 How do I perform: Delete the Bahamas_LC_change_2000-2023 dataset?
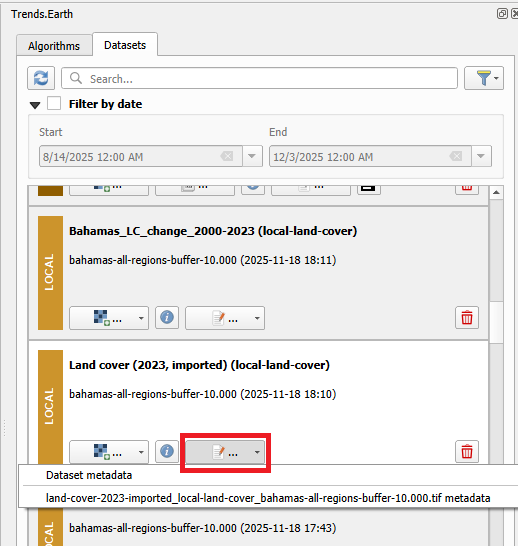tap(467, 318)
